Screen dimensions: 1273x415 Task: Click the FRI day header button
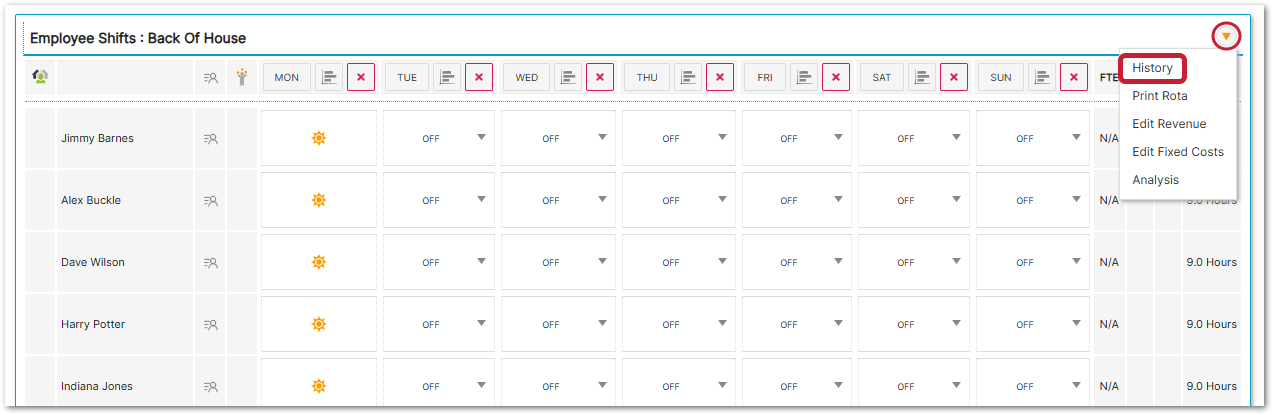point(765,77)
